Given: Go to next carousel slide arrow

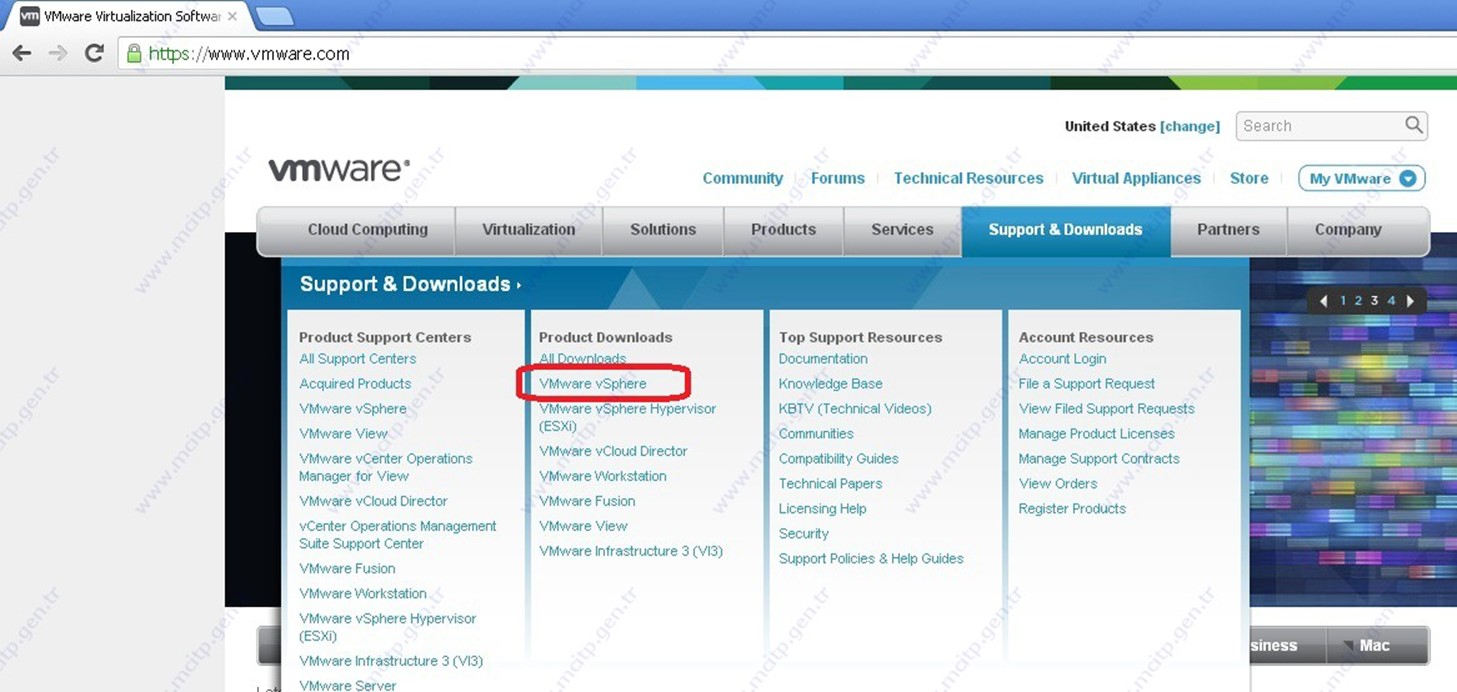Looking at the screenshot, I should pyautogui.click(x=1410, y=301).
